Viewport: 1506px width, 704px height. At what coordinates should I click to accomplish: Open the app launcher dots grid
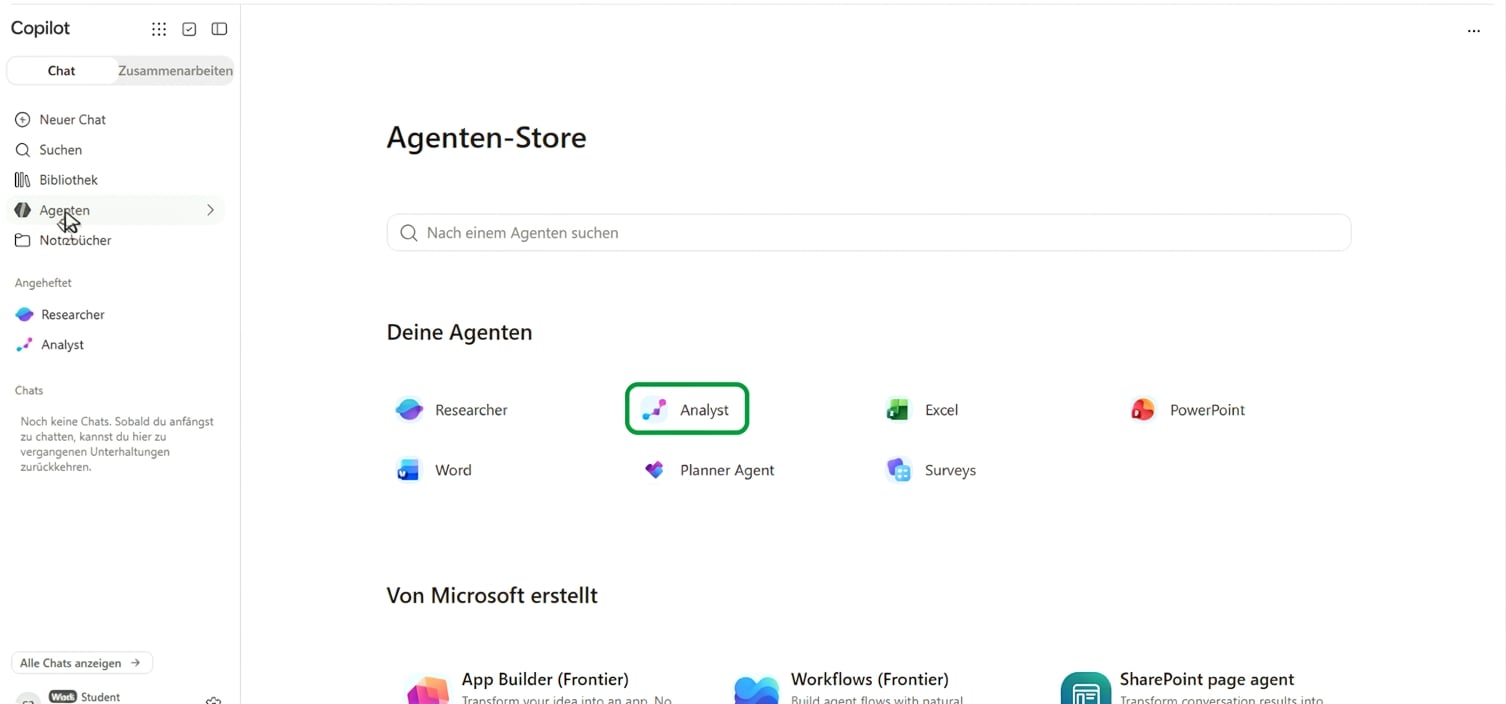pos(159,29)
